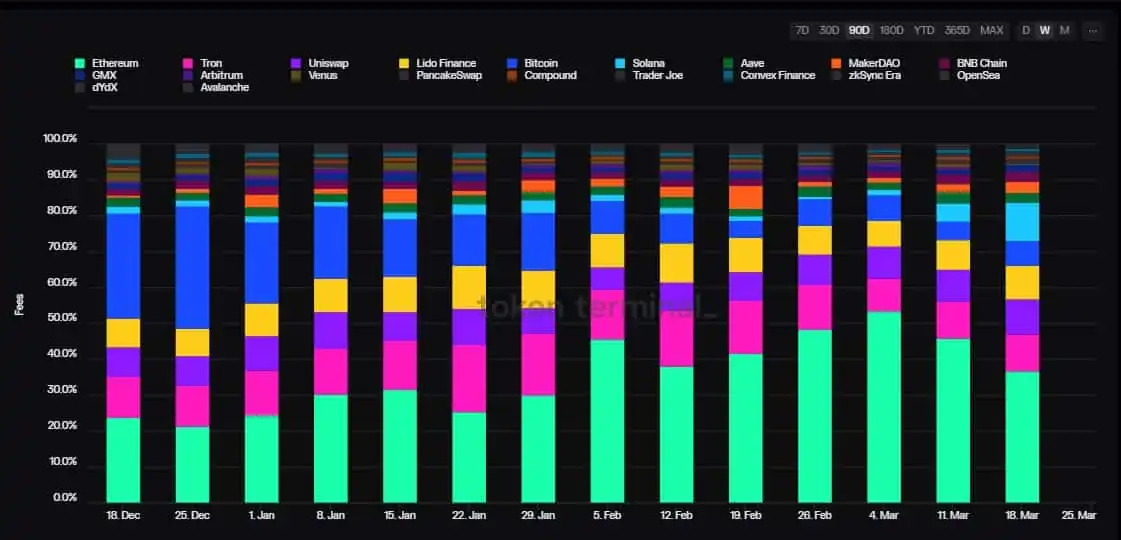Click the 18. Dec x-axis label
Image resolution: width=1121 pixels, height=540 pixels.
[x=123, y=516]
